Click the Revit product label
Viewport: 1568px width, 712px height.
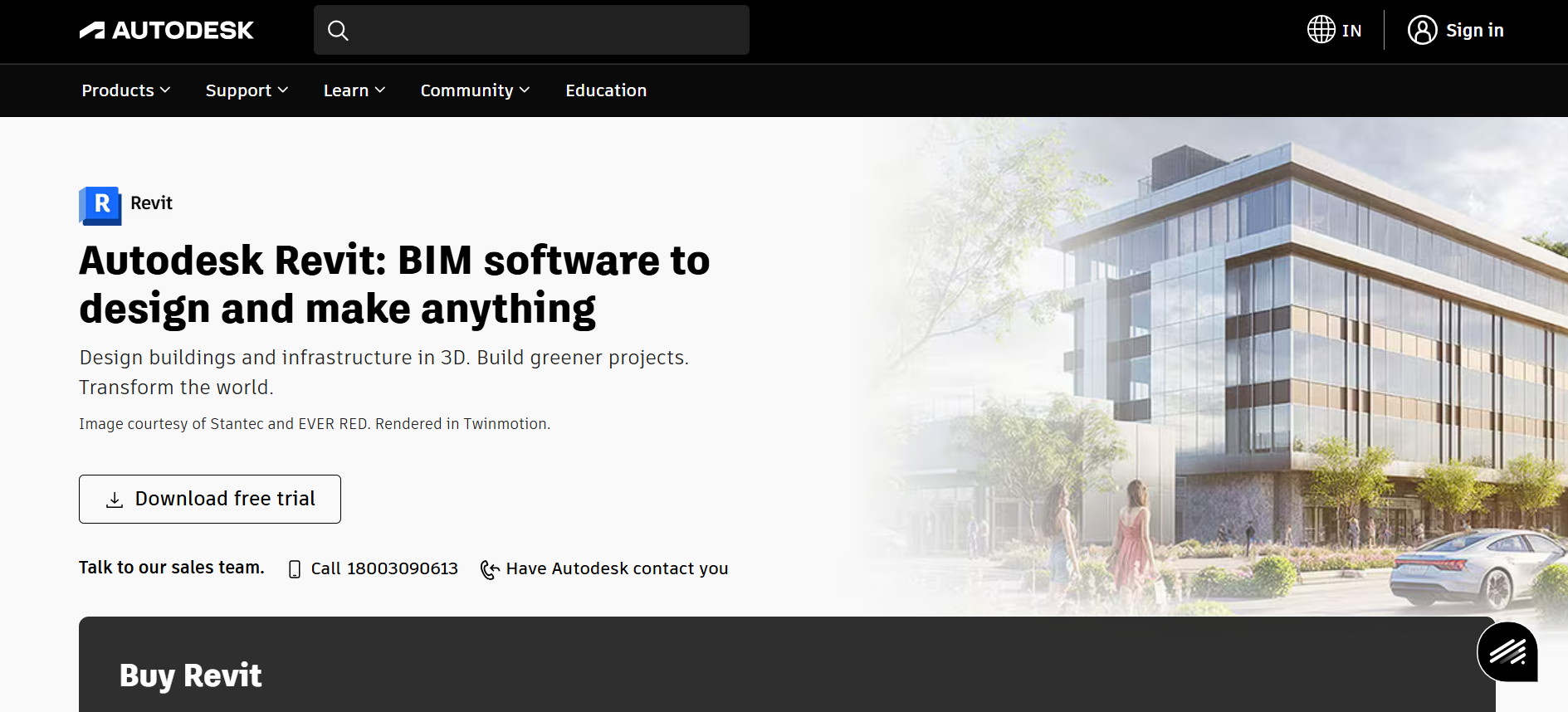(x=151, y=203)
